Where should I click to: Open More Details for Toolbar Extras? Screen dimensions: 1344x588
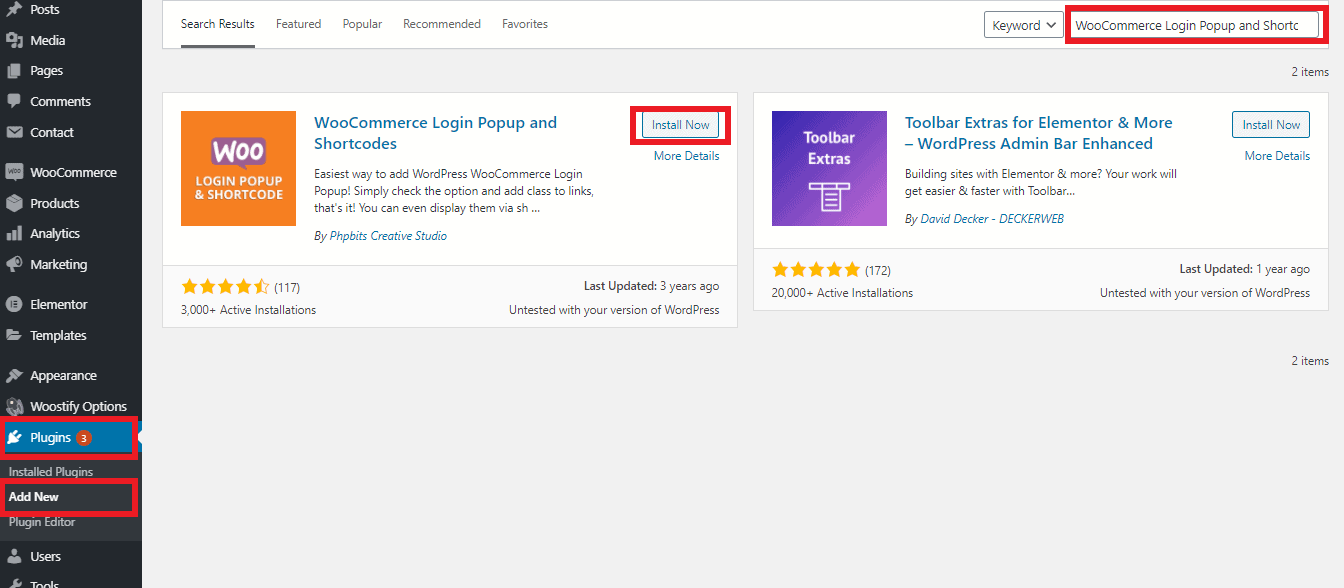coord(1277,156)
